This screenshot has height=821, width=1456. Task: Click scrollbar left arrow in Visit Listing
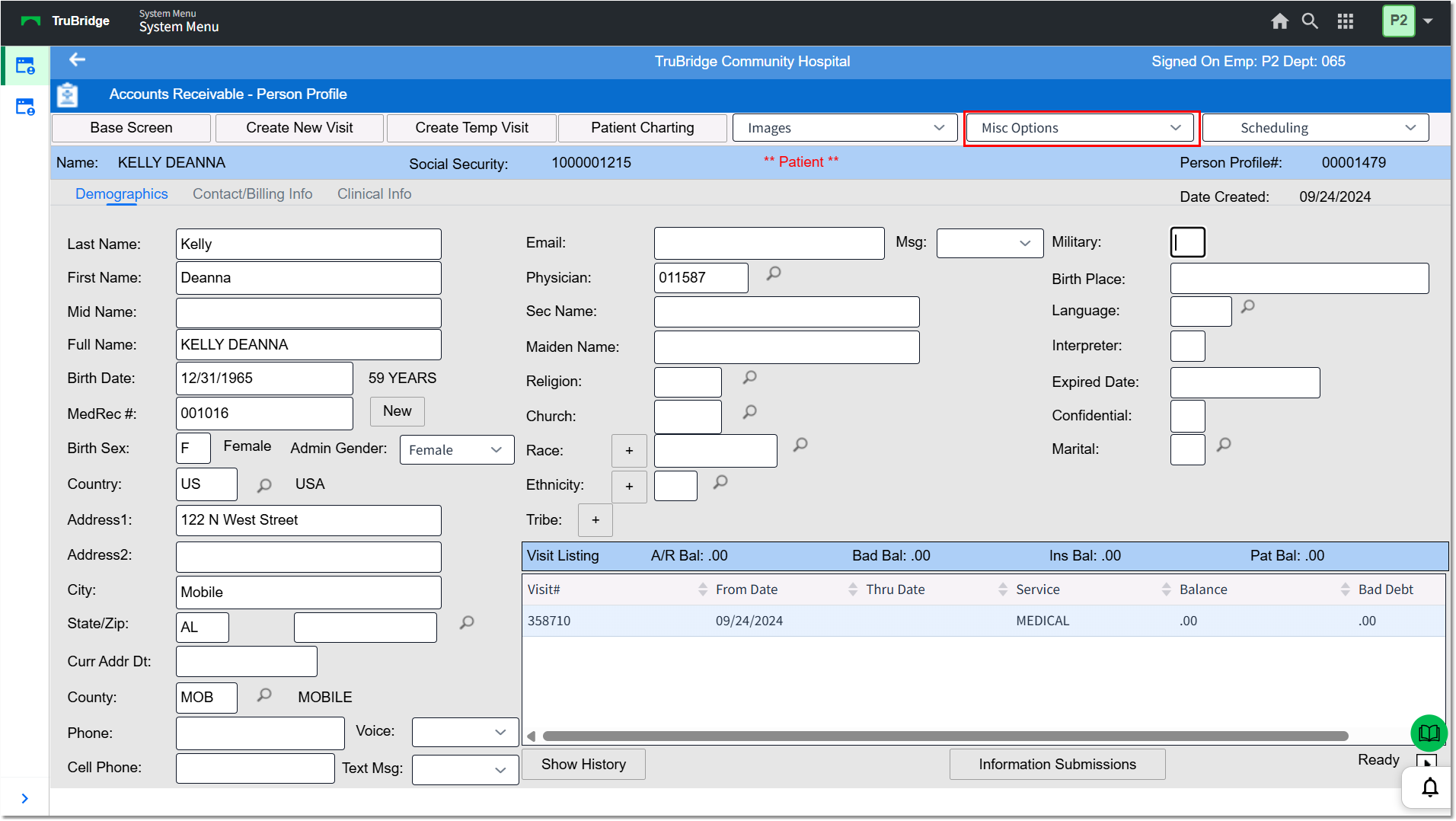(x=531, y=736)
